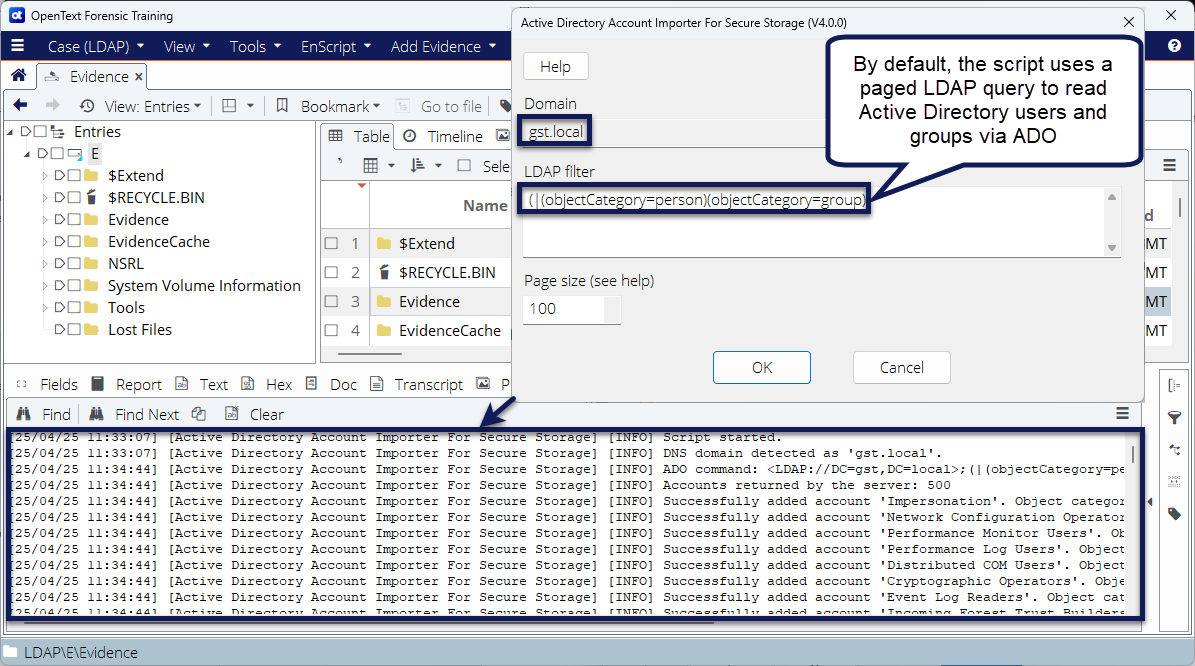This screenshot has width=1195, height=666.
Task: Close the Evidence tab
Action: pos(139,76)
